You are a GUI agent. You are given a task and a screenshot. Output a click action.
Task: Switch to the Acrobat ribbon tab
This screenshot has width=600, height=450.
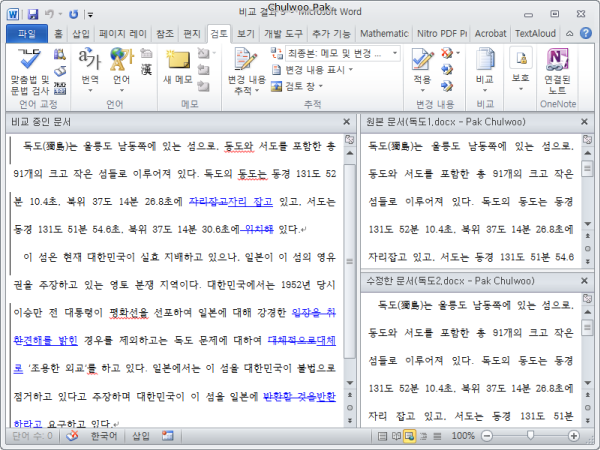(490, 33)
